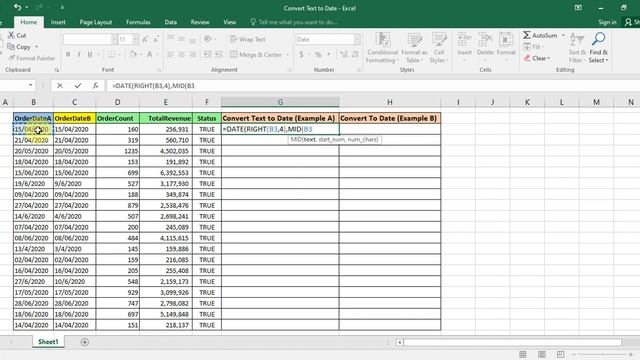Click AutoSum sigma button
The height and width of the screenshot is (360, 640).
point(540,36)
